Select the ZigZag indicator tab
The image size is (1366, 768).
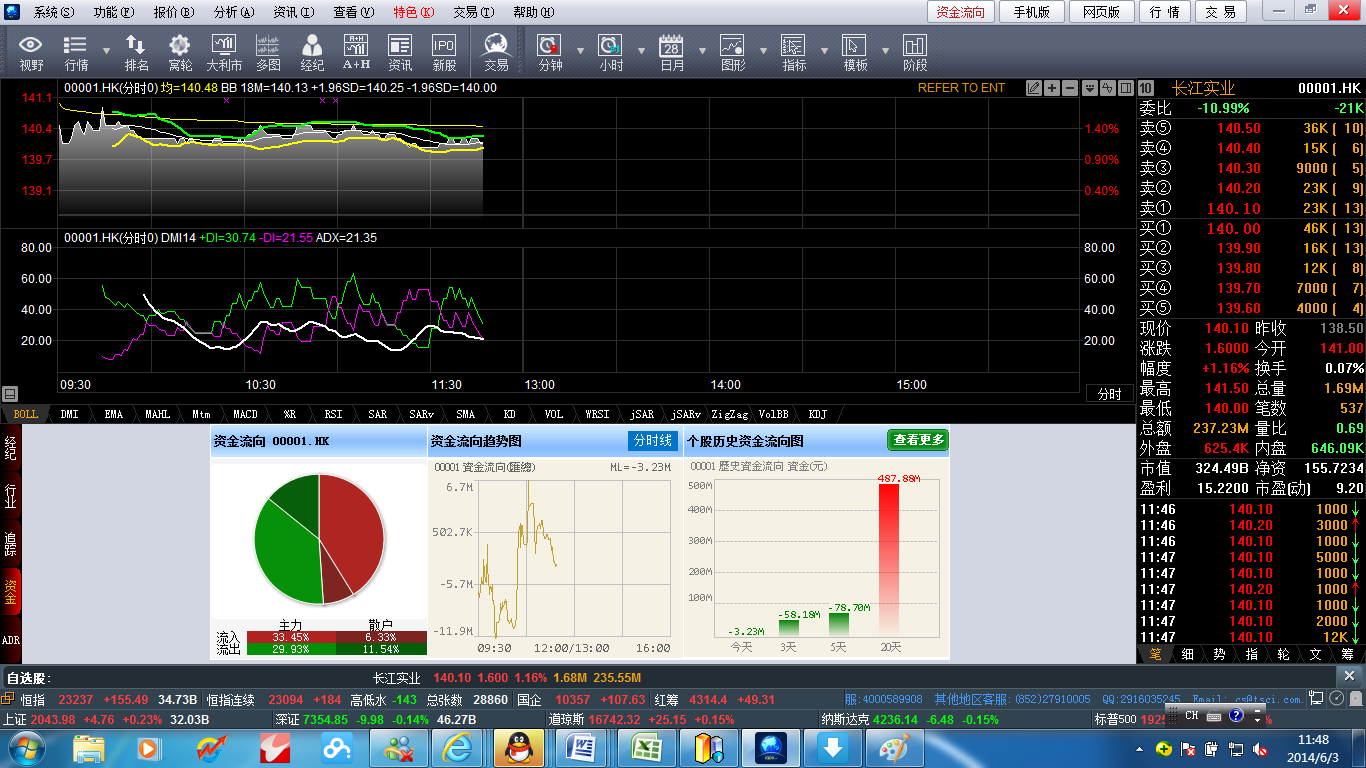(729, 414)
